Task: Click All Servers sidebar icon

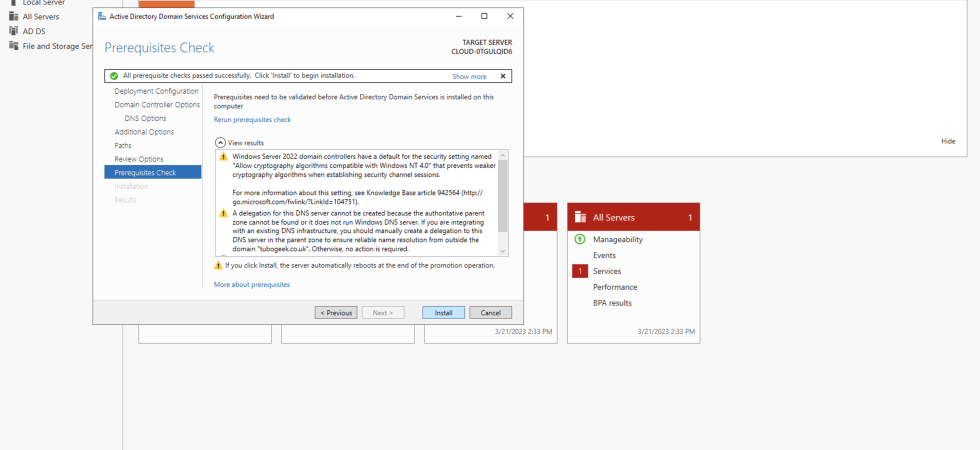Action: pyautogui.click(x=13, y=16)
